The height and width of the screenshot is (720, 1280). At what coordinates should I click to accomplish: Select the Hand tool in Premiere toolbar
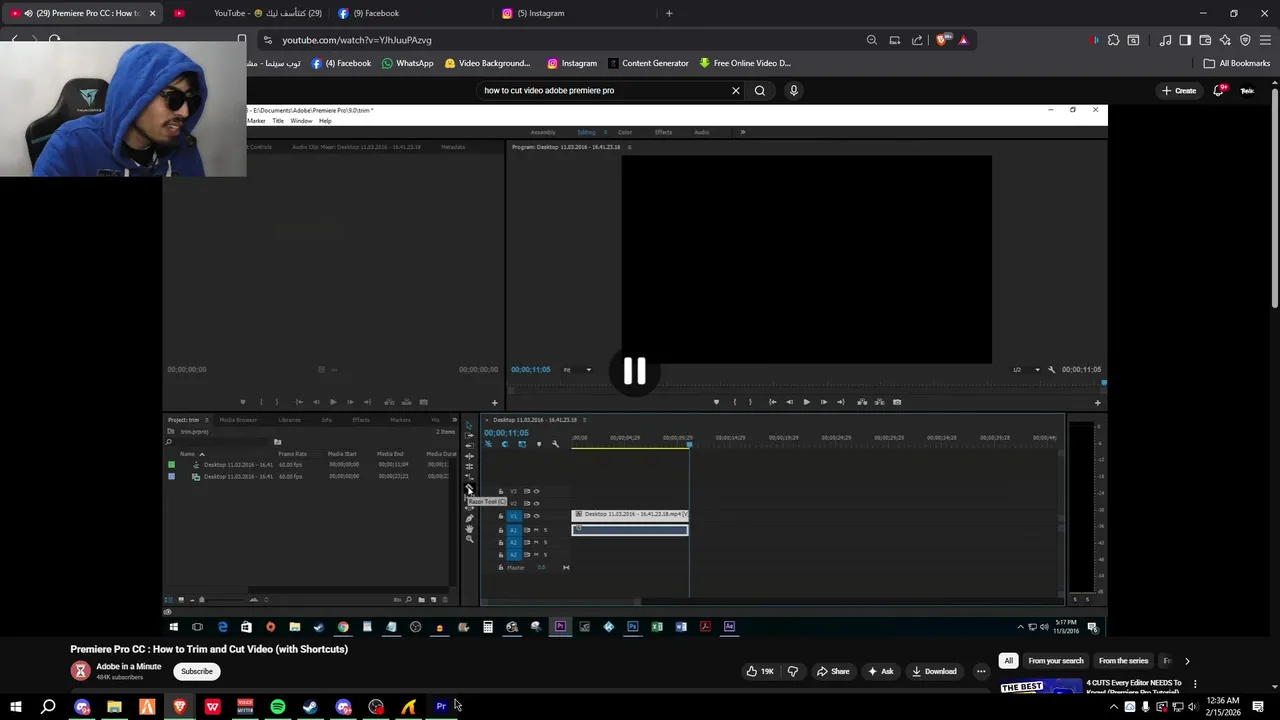pyautogui.click(x=469, y=529)
